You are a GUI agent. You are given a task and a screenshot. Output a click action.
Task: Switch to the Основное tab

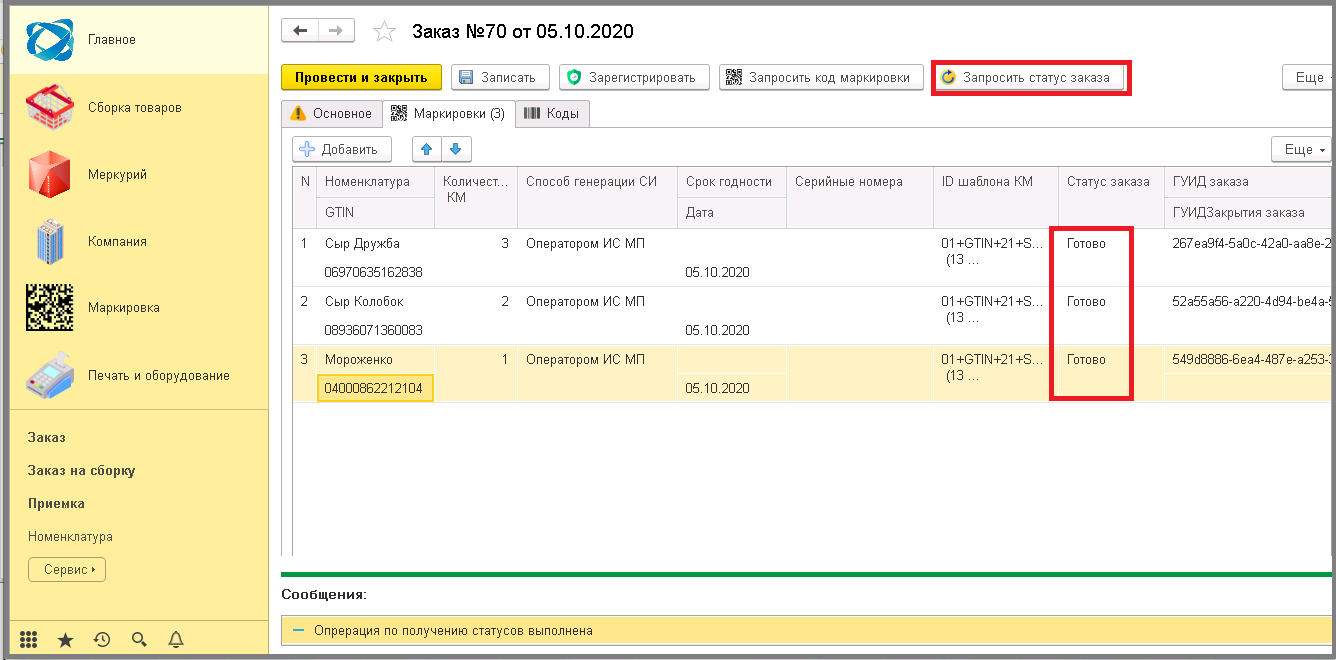331,114
